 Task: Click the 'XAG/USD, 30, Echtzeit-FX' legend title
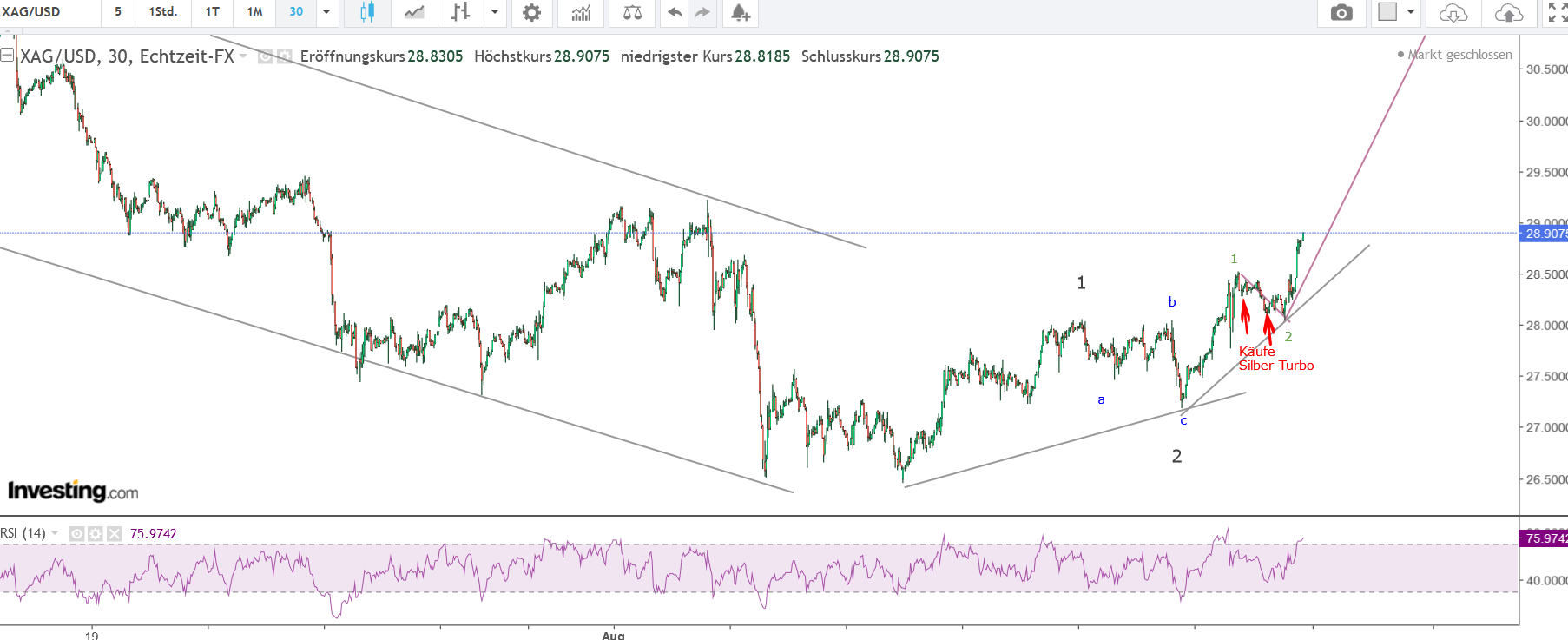[127, 56]
